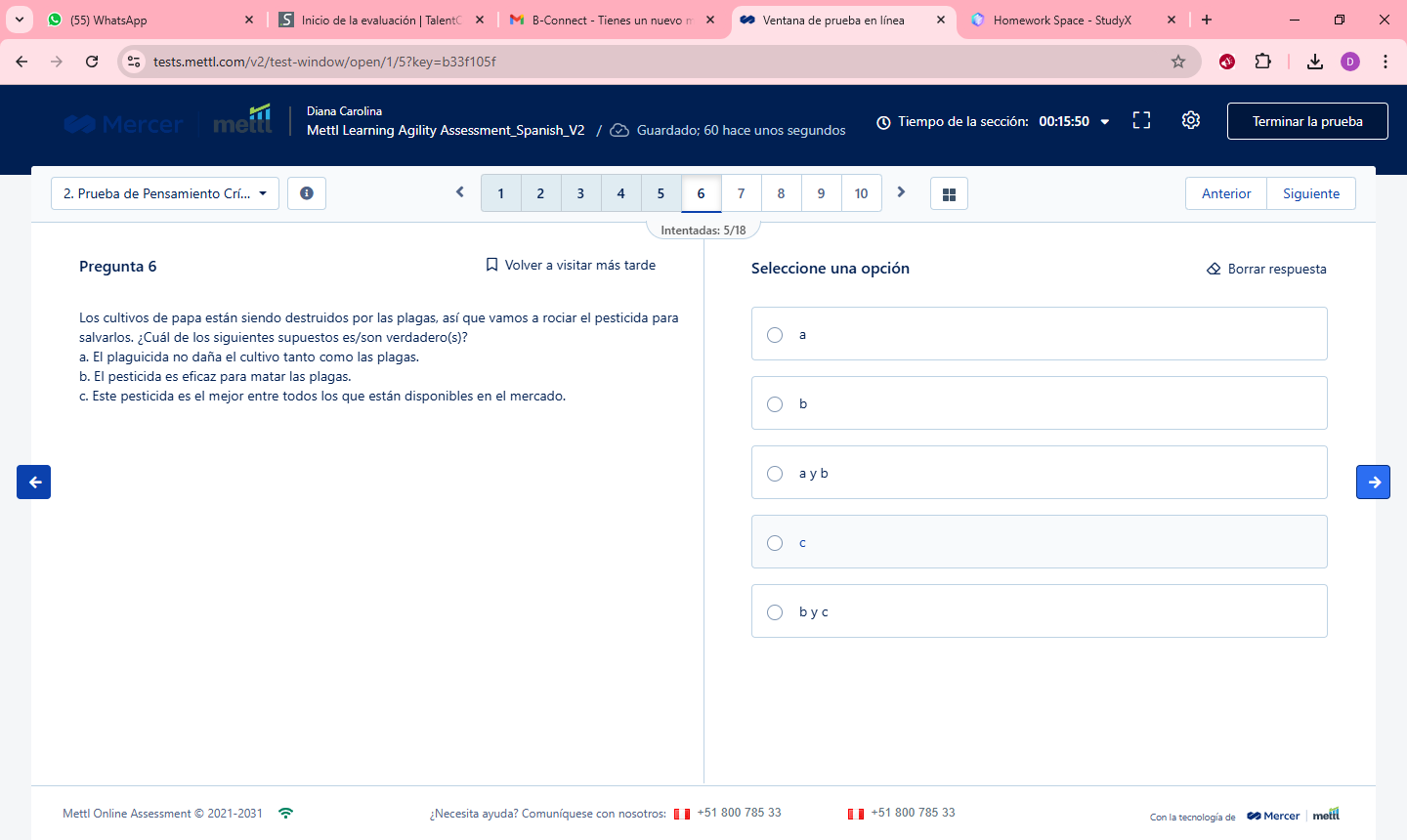
Task: Click the Anterior button
Action: tap(1226, 193)
